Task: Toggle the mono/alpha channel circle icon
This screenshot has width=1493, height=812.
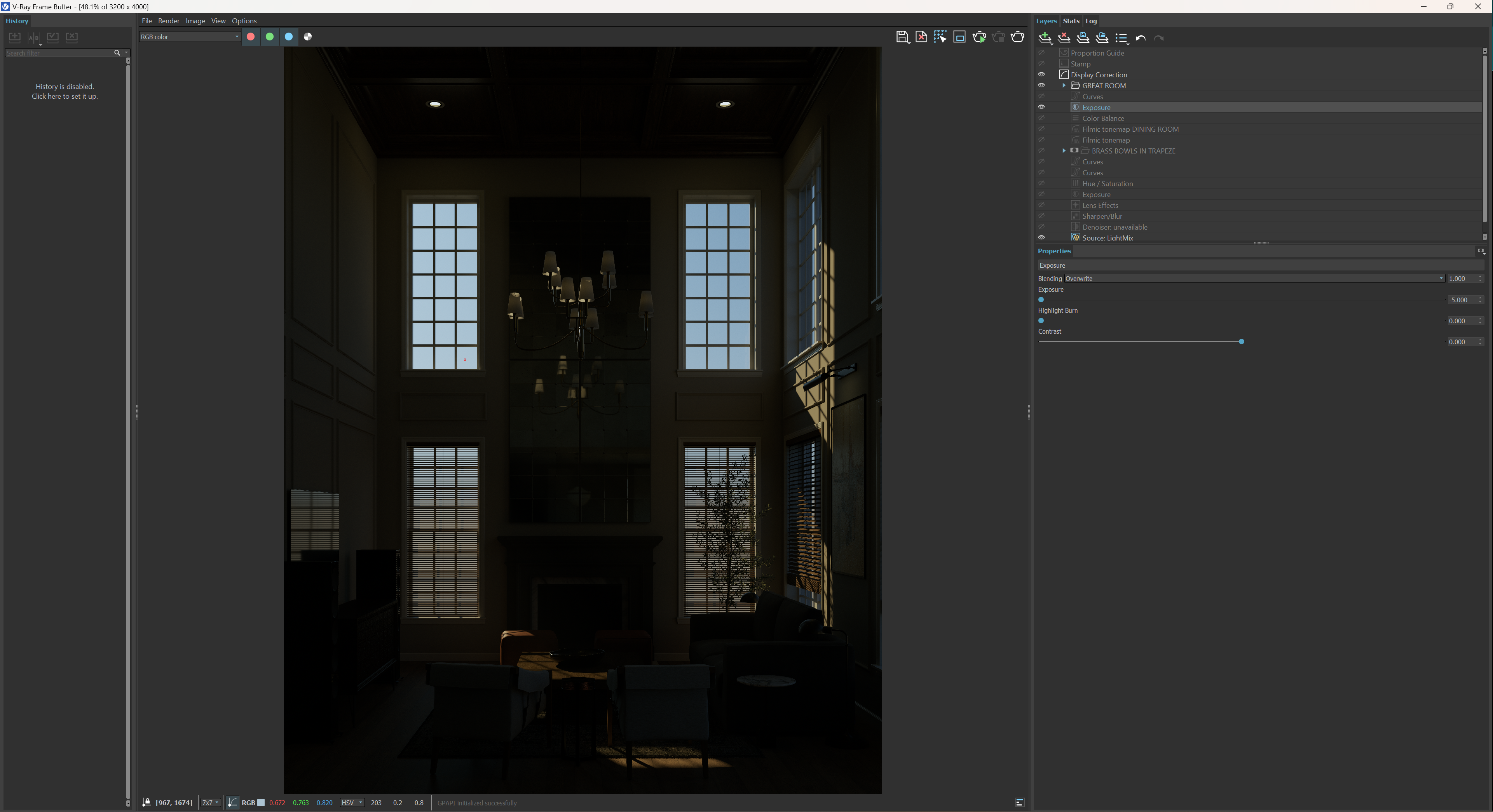Action: pos(308,37)
